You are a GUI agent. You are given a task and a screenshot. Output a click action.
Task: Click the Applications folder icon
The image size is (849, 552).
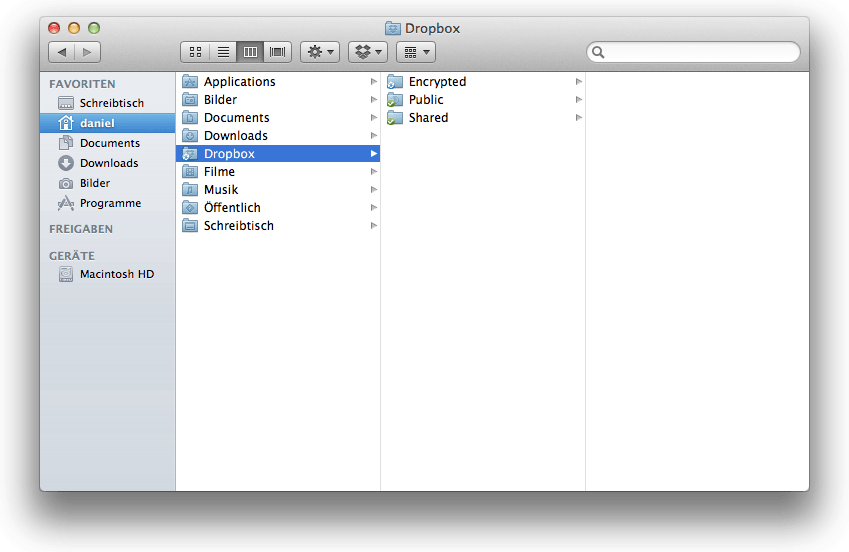click(190, 82)
